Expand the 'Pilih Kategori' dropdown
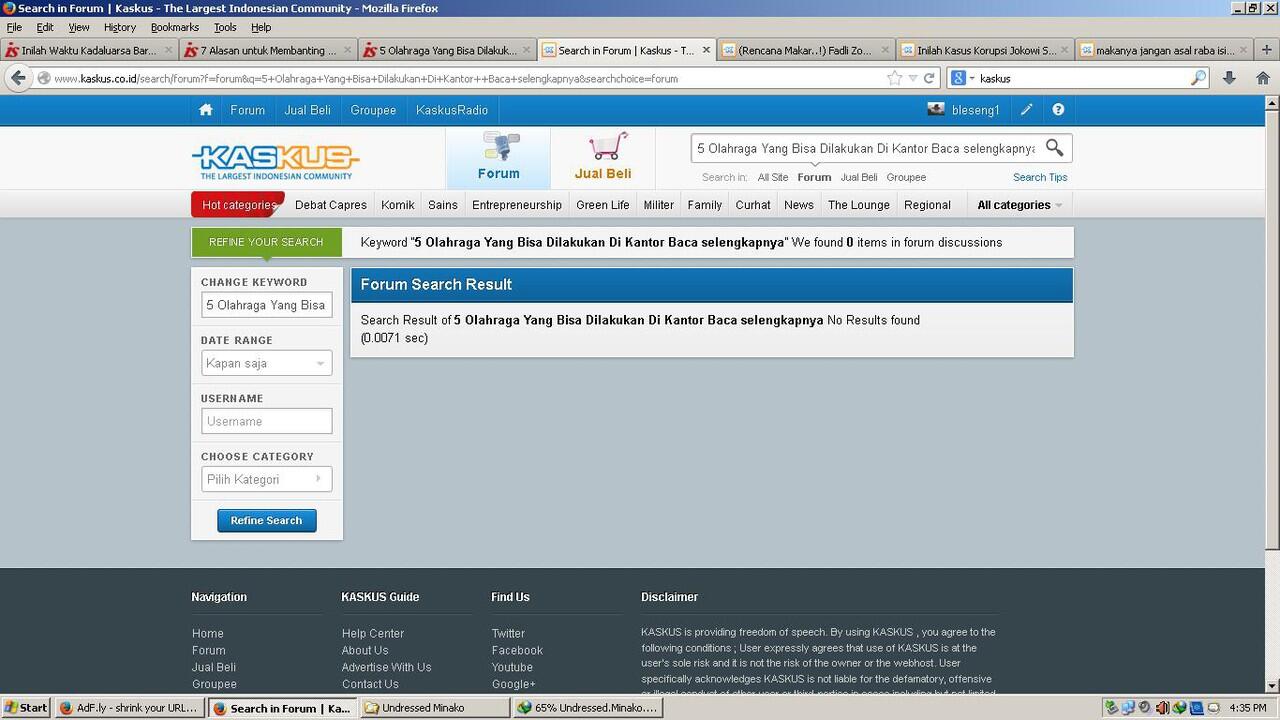 tap(266, 479)
